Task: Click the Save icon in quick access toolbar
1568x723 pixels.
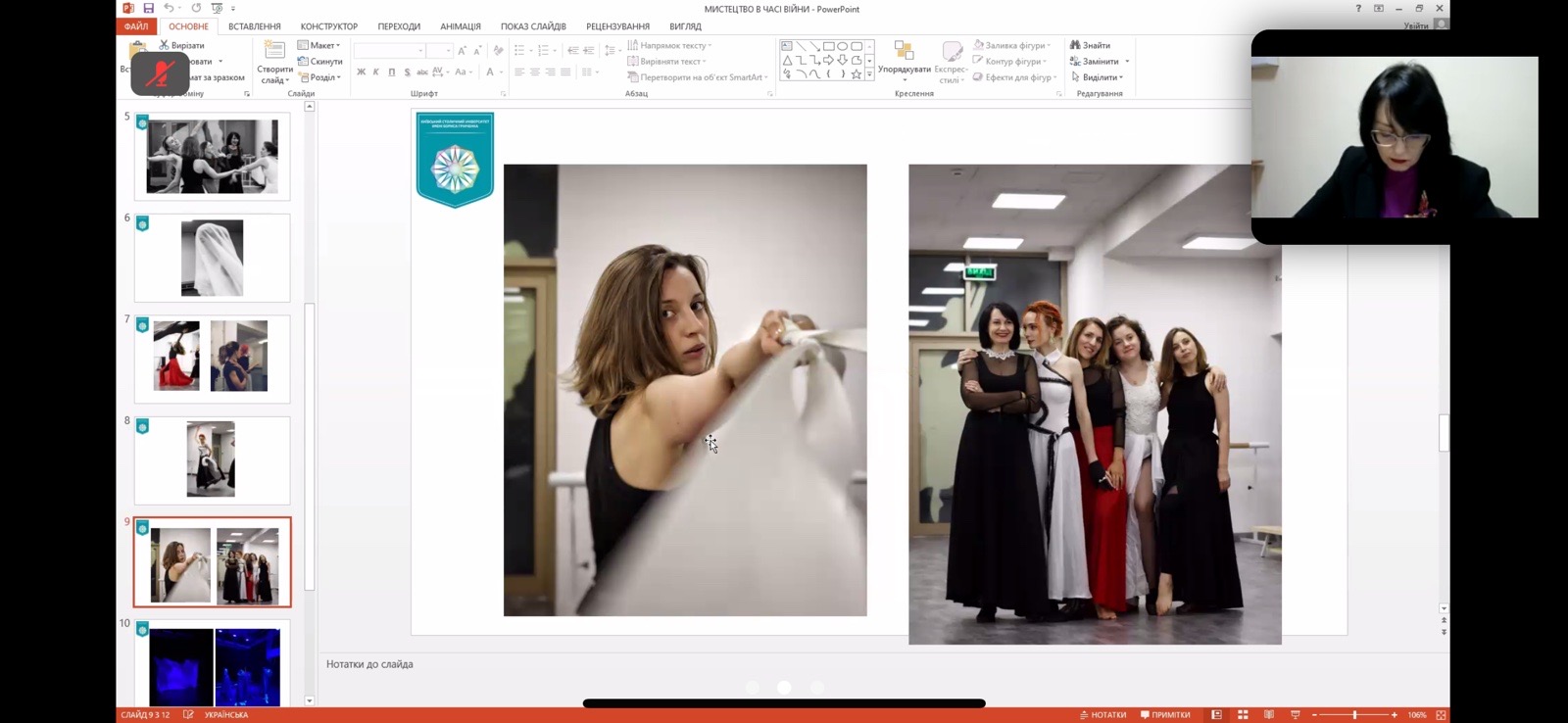Action: [149, 8]
